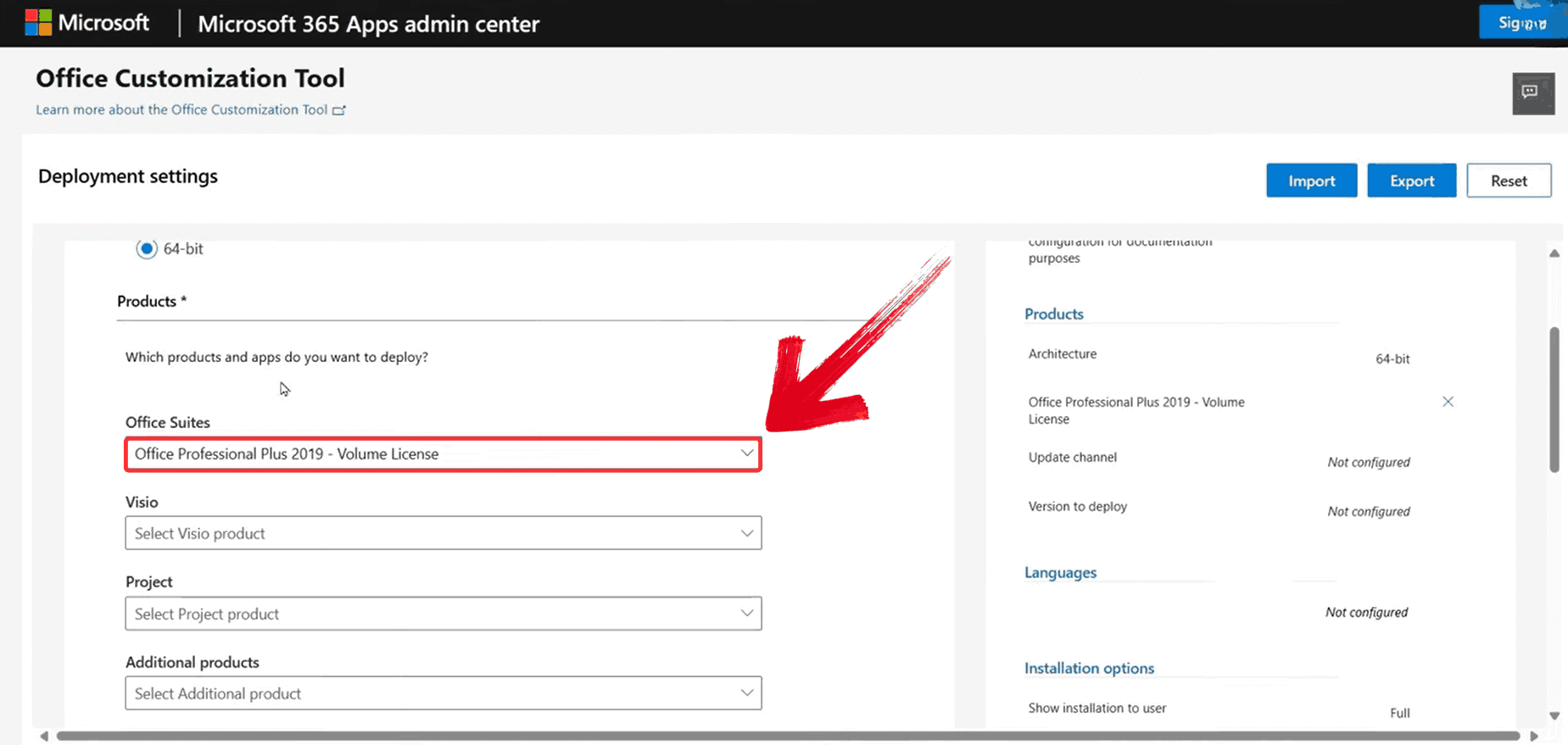1568x745 pixels.
Task: Select the 64-bit radio button
Action: coord(147,248)
